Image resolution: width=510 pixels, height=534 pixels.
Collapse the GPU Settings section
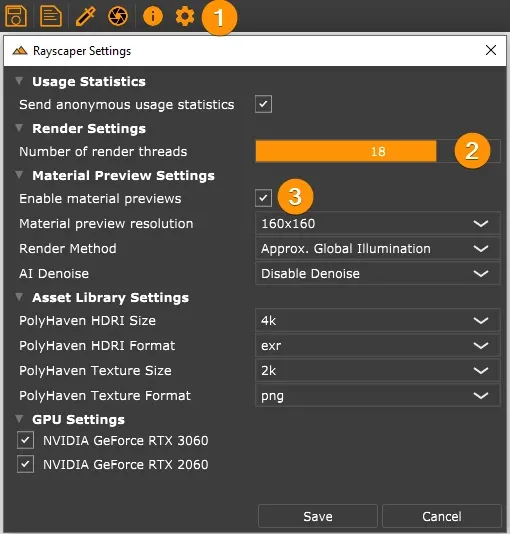tap(19, 419)
